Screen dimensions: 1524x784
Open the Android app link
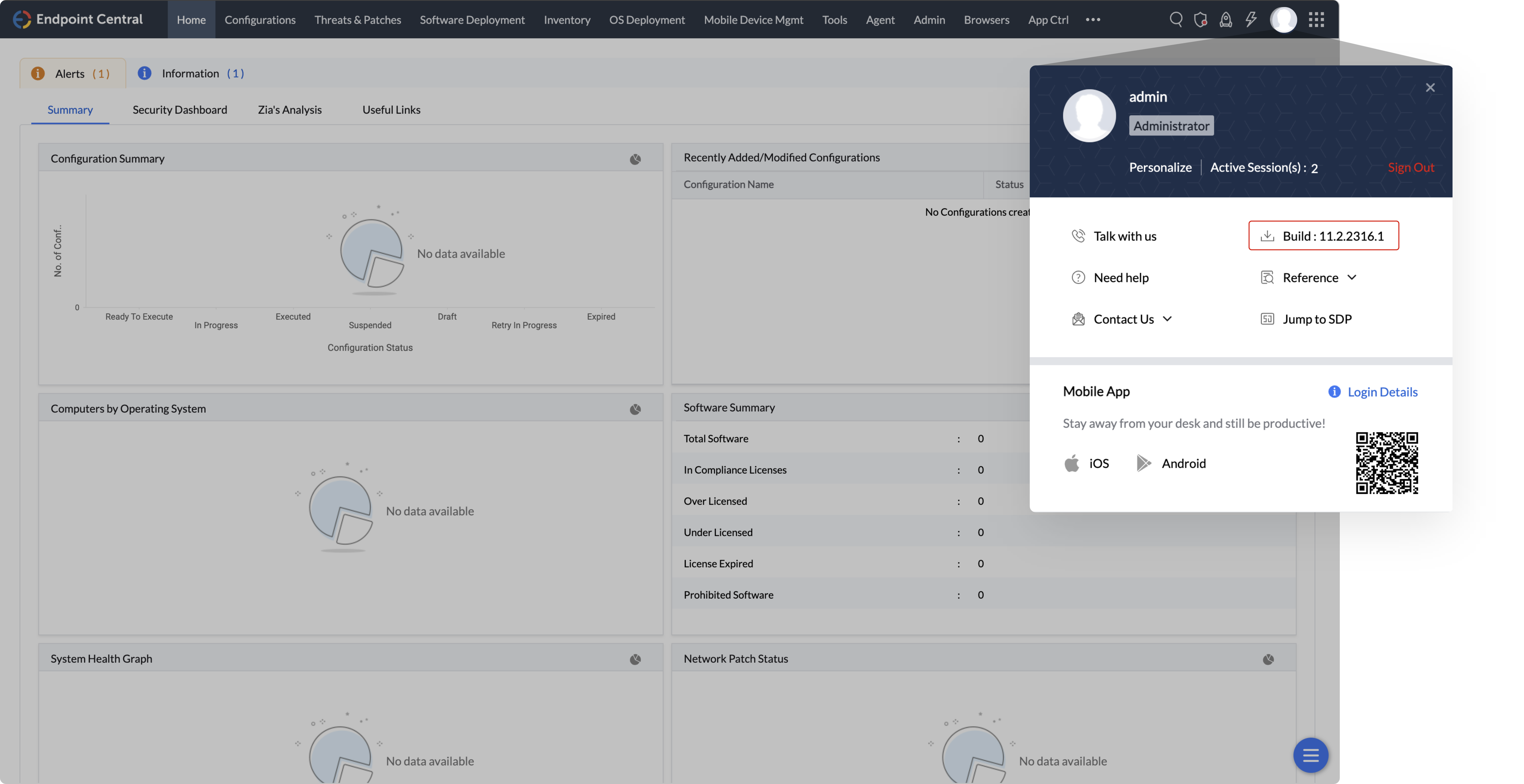1171,463
